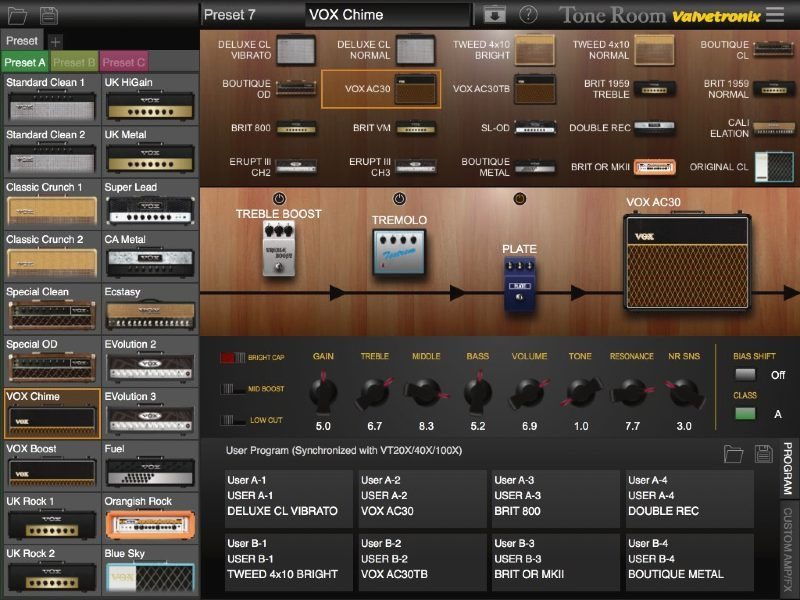This screenshot has height=600, width=800.
Task: Click the power icon on the TREBLE BOOST pedal
Action: (x=280, y=198)
